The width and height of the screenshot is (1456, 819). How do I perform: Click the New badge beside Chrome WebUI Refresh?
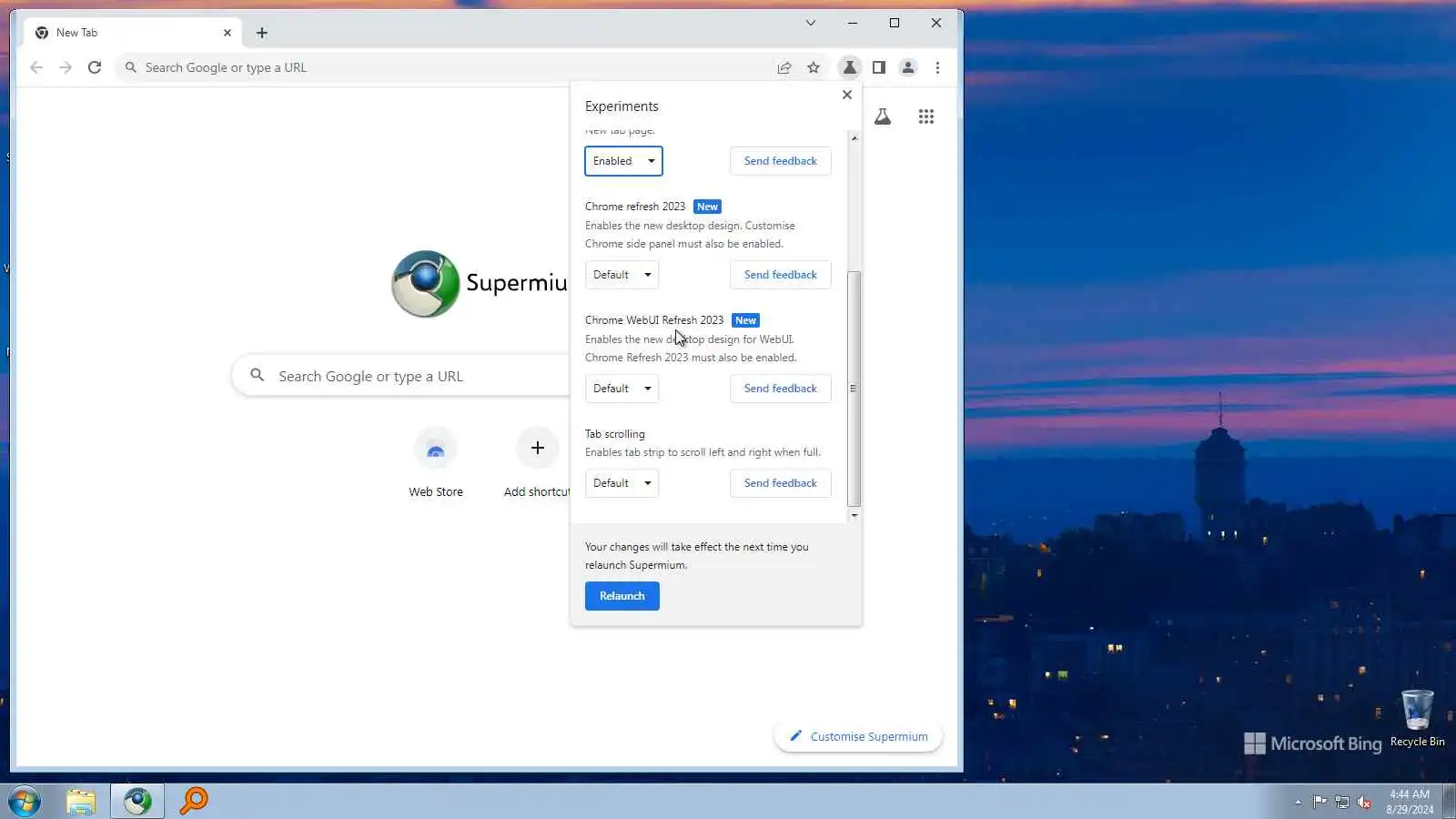coord(745,320)
